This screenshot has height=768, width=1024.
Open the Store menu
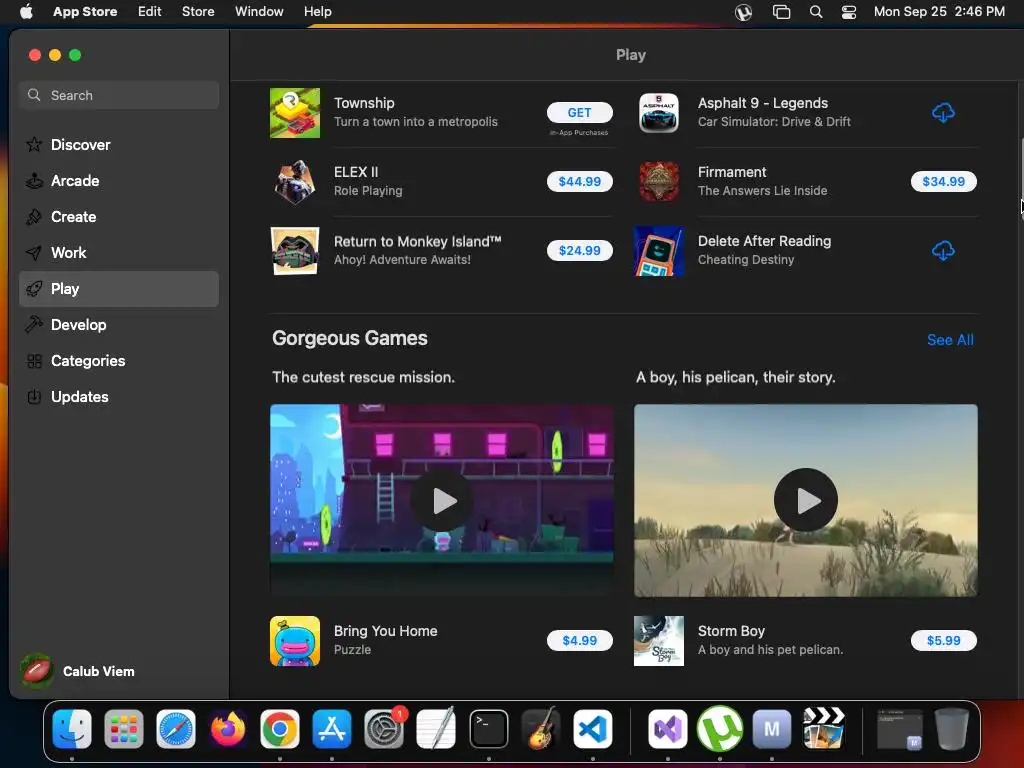[198, 12]
